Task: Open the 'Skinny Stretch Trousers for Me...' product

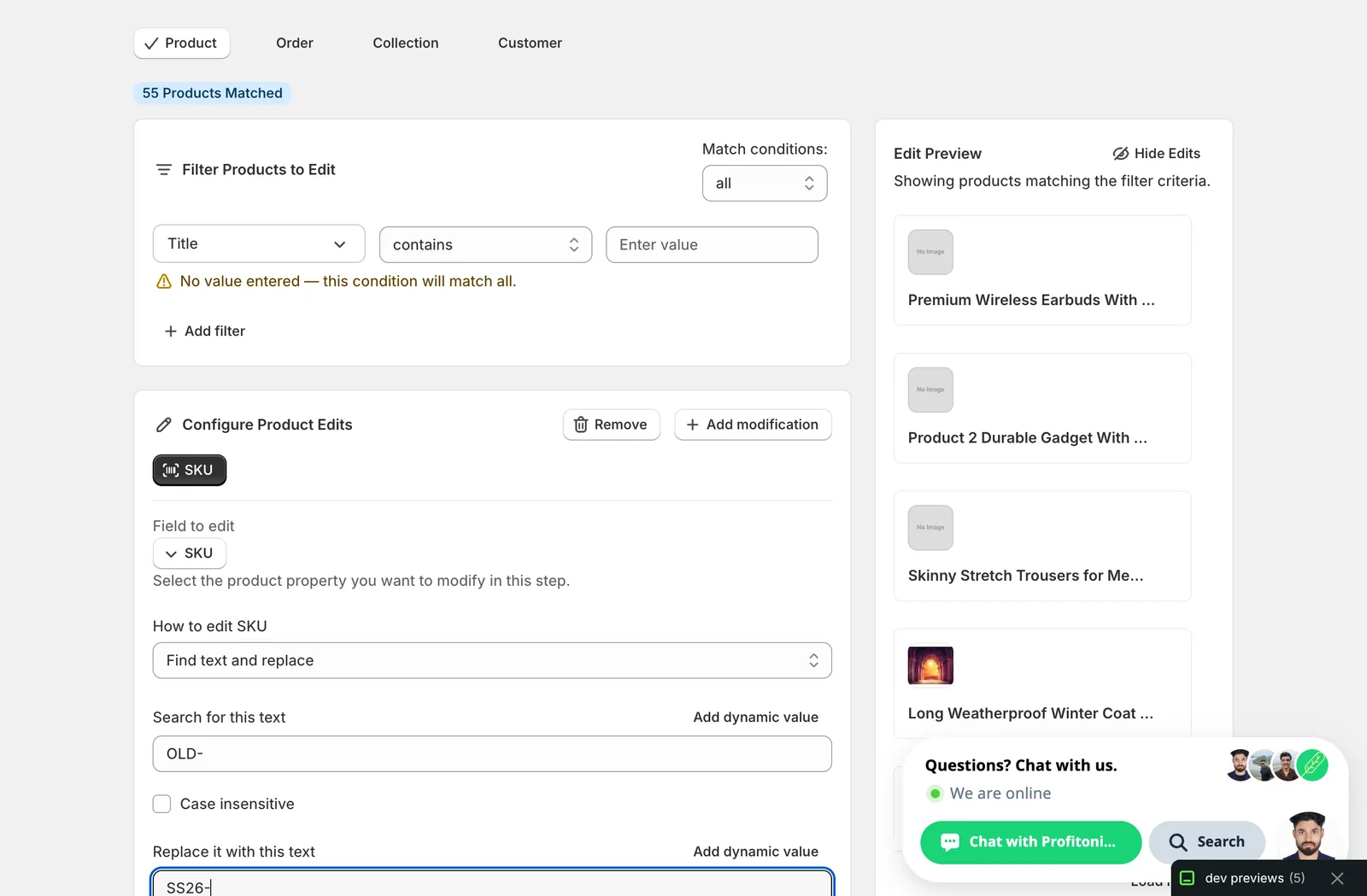Action: 1025,576
